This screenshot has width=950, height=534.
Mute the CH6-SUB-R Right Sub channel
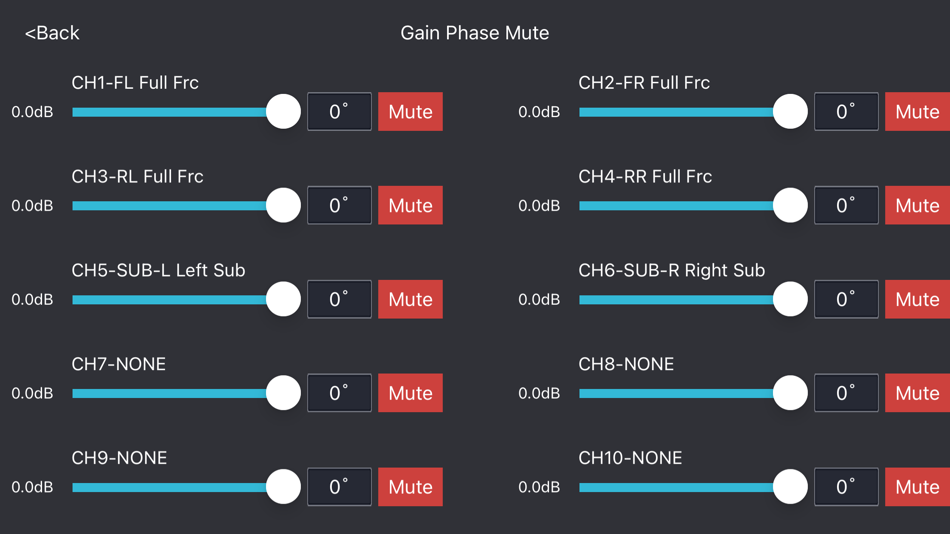click(x=917, y=299)
